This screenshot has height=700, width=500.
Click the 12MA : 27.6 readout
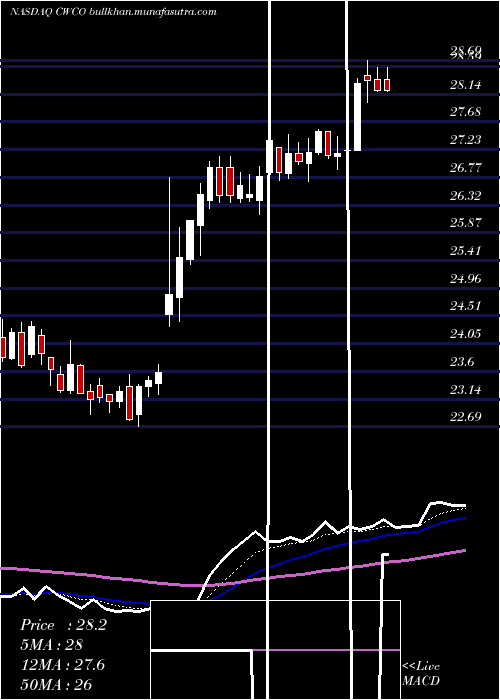62,665
